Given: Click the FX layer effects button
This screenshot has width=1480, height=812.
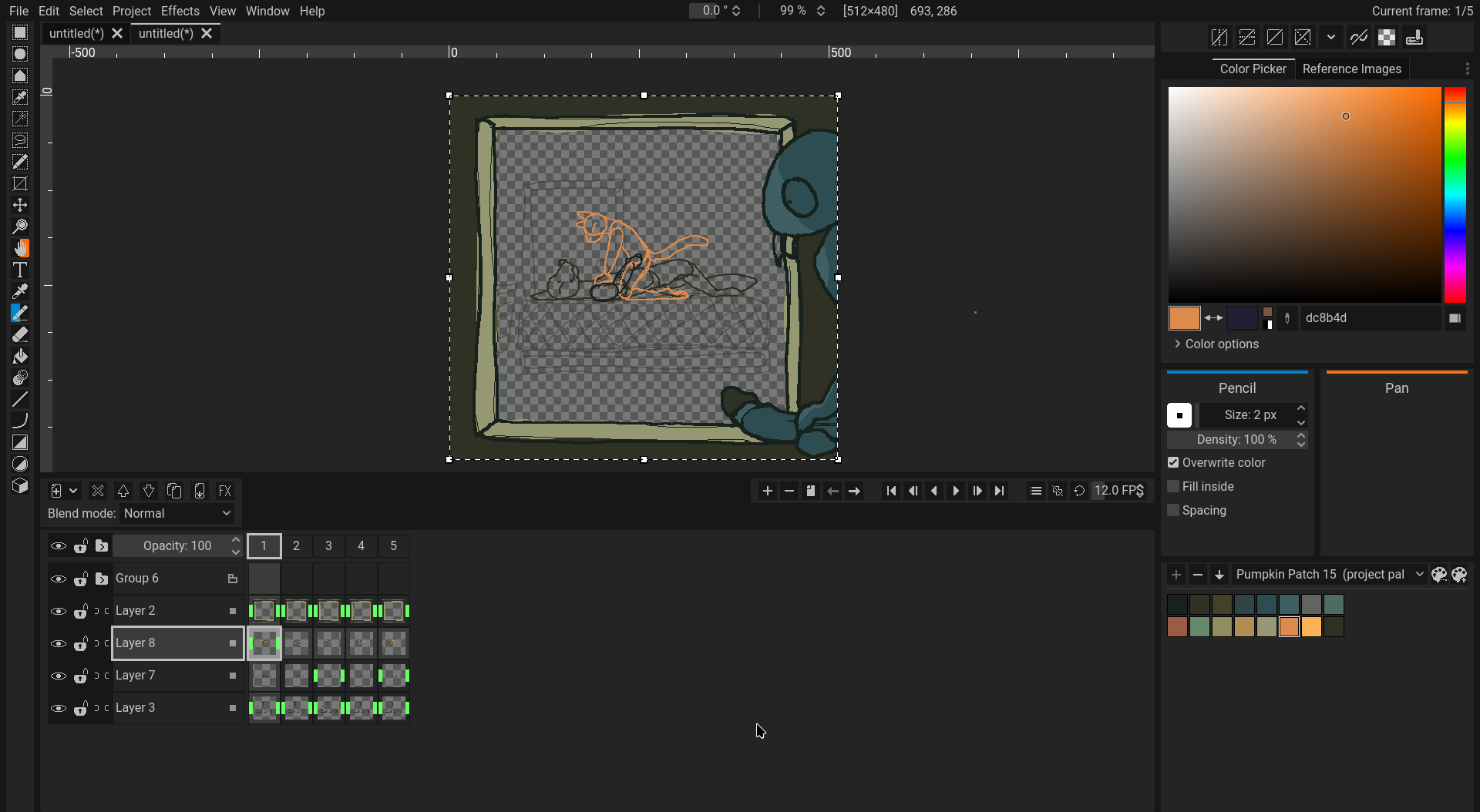Looking at the screenshot, I should (225, 491).
